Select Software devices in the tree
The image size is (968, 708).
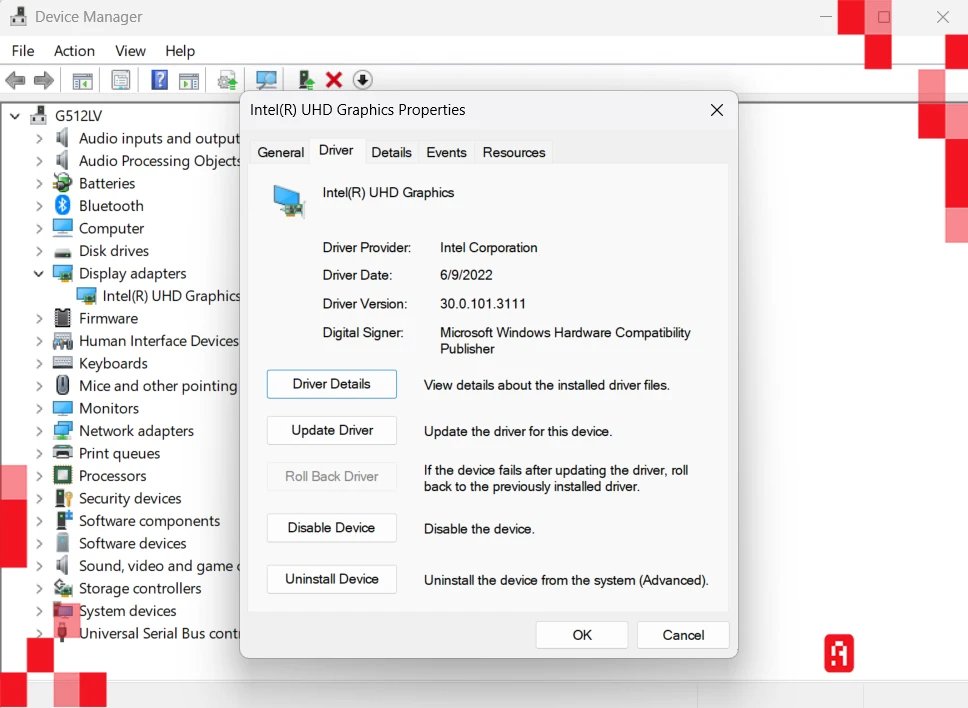(132, 543)
